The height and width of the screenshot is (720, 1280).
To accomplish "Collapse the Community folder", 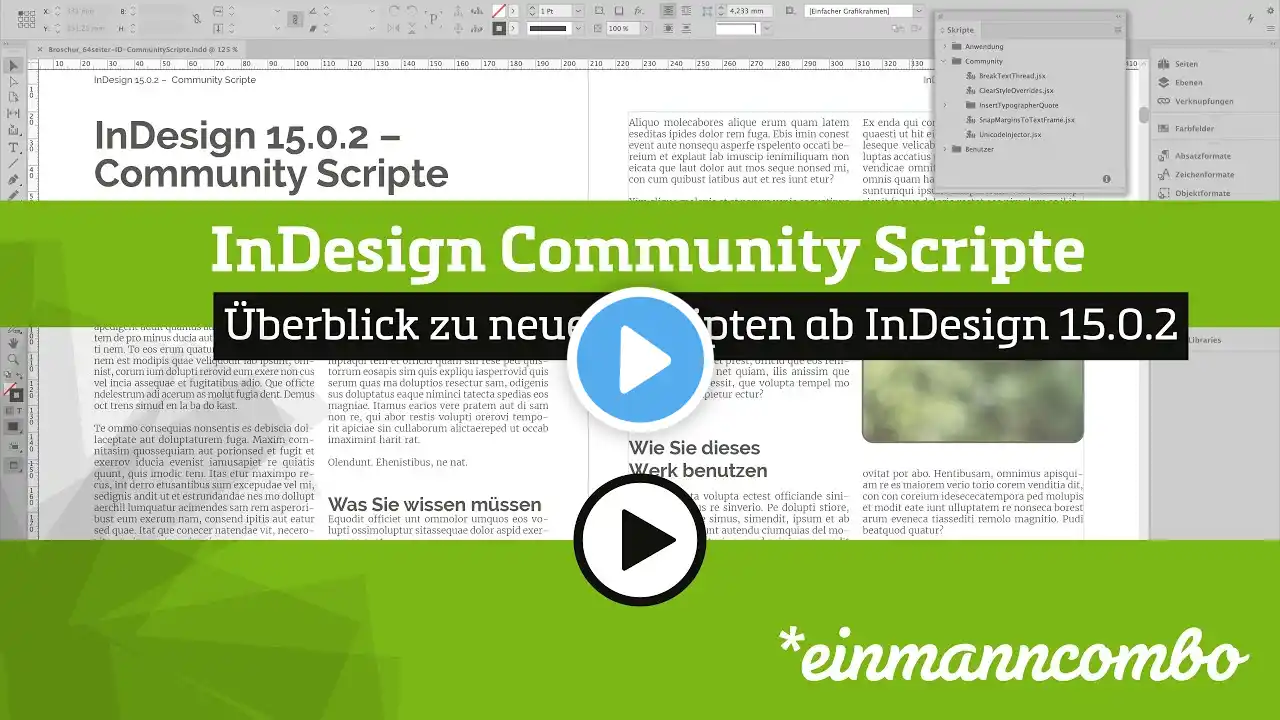I will (x=945, y=61).
